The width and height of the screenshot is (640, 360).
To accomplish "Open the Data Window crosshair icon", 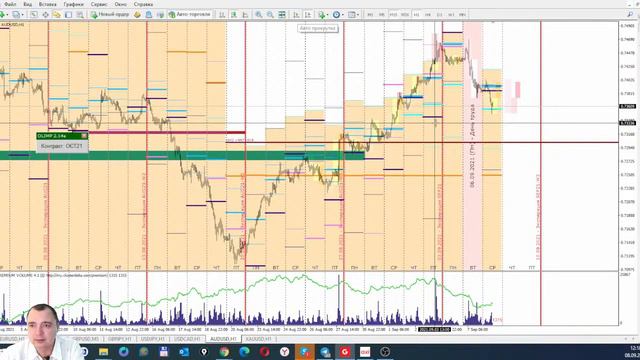I will click(x=45, y=15).
